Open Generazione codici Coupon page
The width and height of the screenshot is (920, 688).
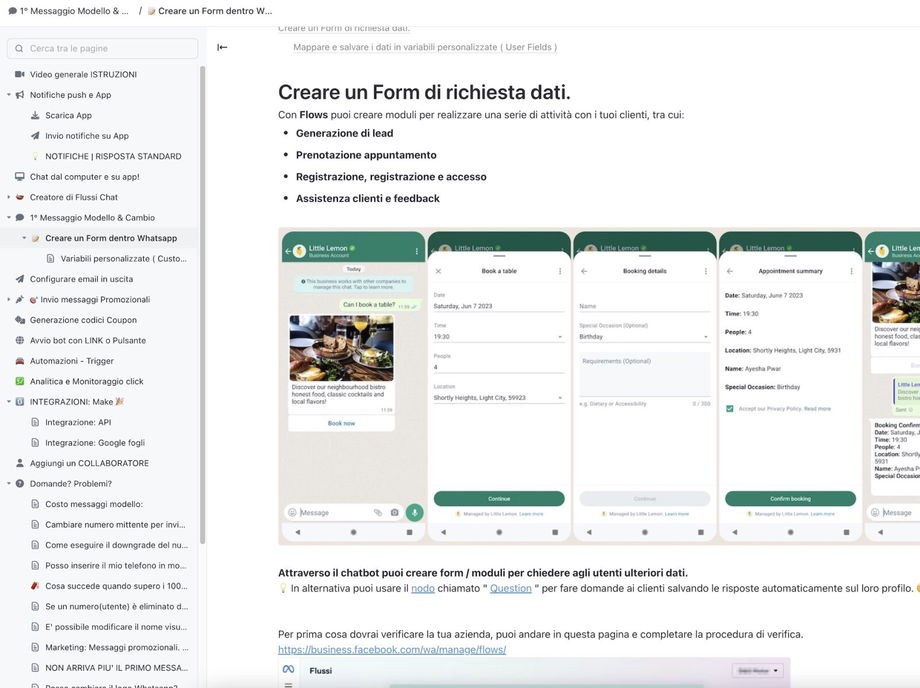pos(83,320)
